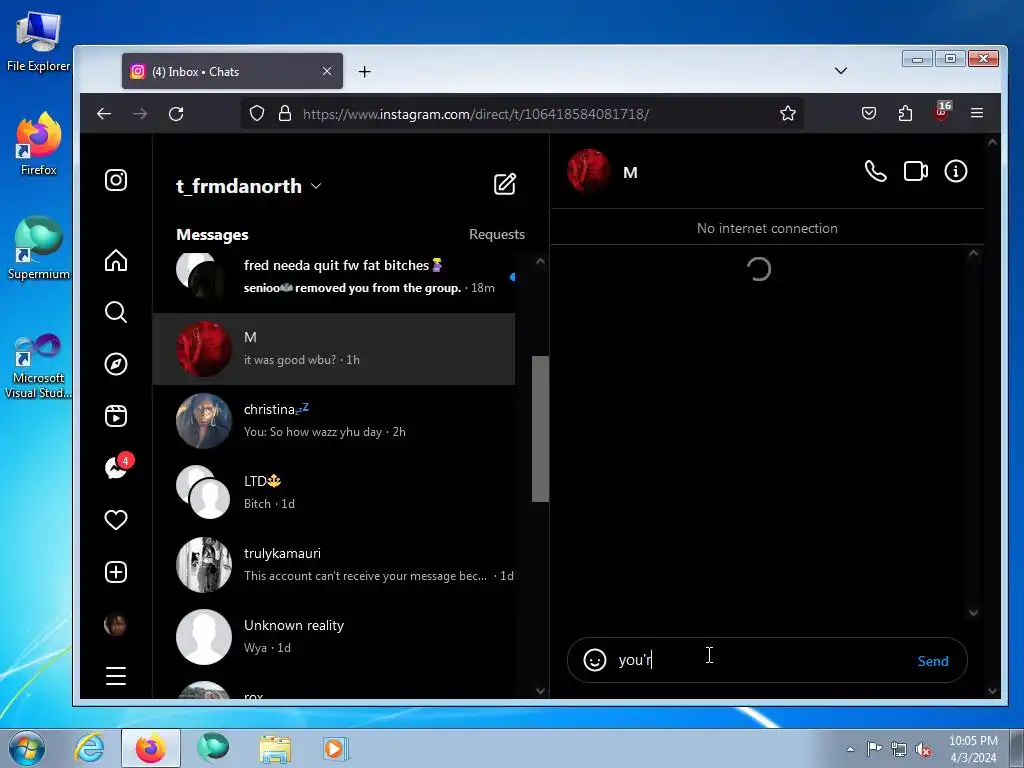
Task: Click chat list scroll down arrow
Action: 540,690
